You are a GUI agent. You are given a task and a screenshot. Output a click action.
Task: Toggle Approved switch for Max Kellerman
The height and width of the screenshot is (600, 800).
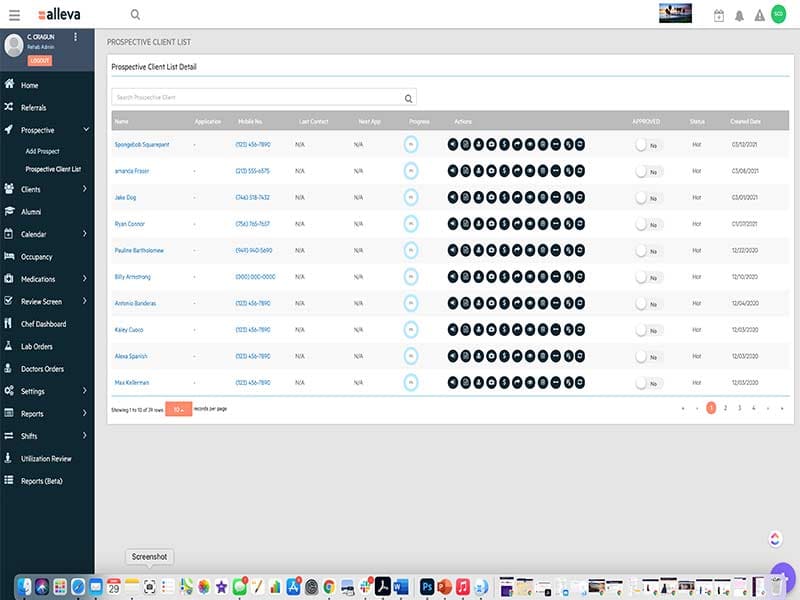tap(647, 383)
